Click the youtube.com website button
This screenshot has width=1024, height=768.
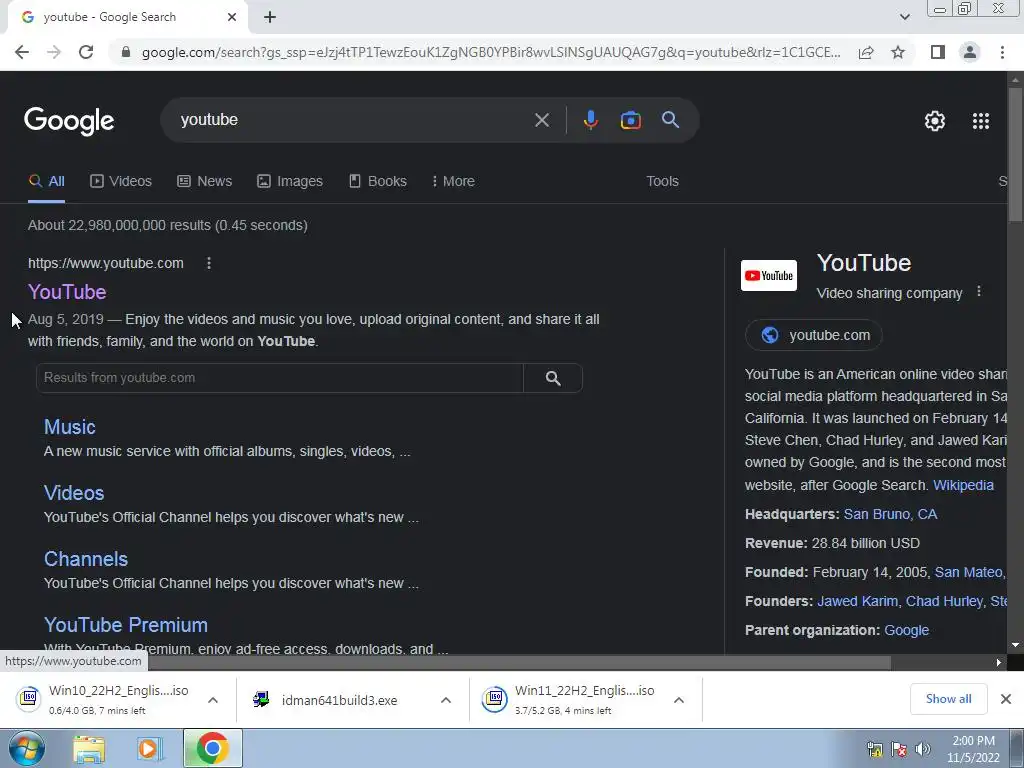click(814, 335)
